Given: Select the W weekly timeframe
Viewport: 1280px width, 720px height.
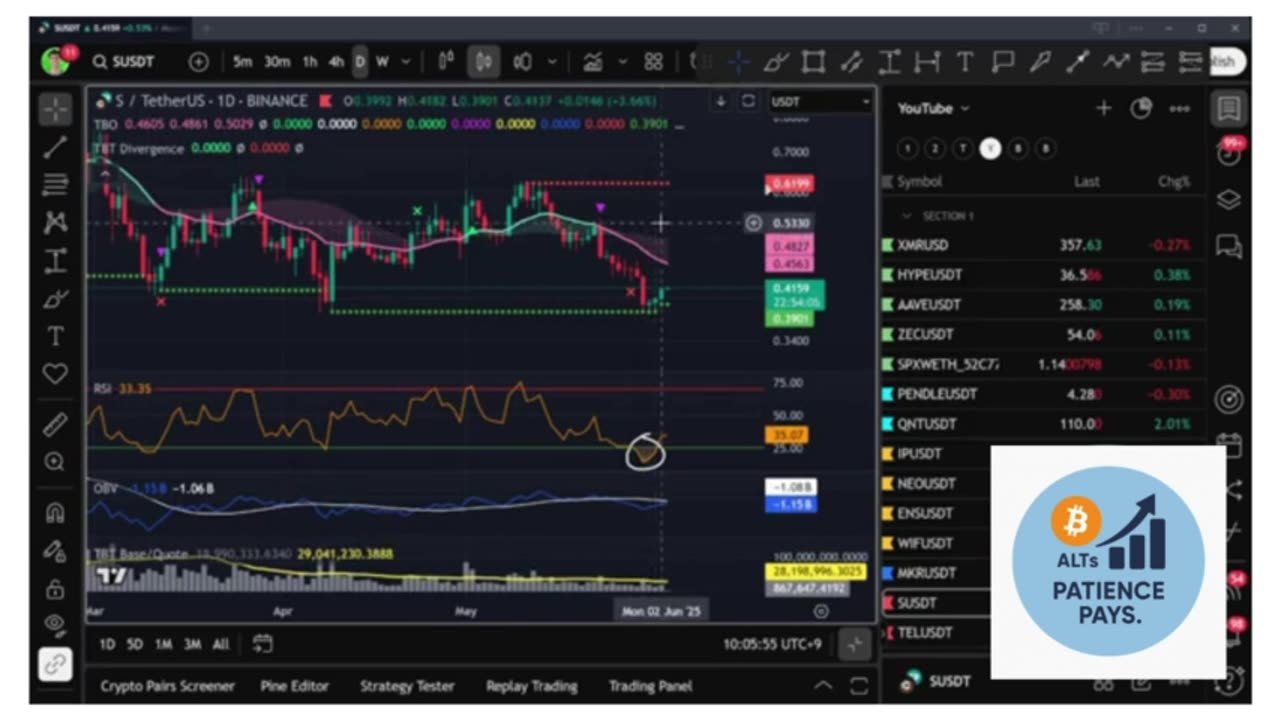Looking at the screenshot, I should (x=382, y=62).
